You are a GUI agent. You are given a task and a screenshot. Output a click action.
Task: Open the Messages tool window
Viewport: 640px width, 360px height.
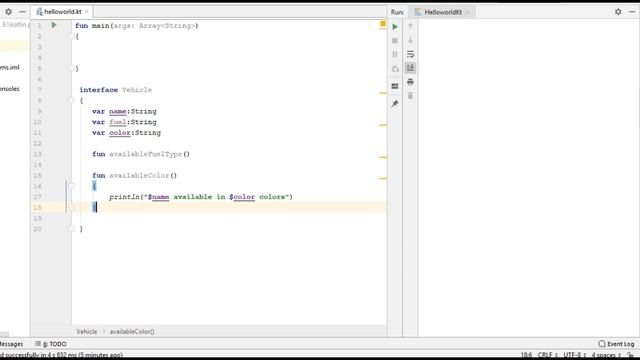click(x=11, y=344)
